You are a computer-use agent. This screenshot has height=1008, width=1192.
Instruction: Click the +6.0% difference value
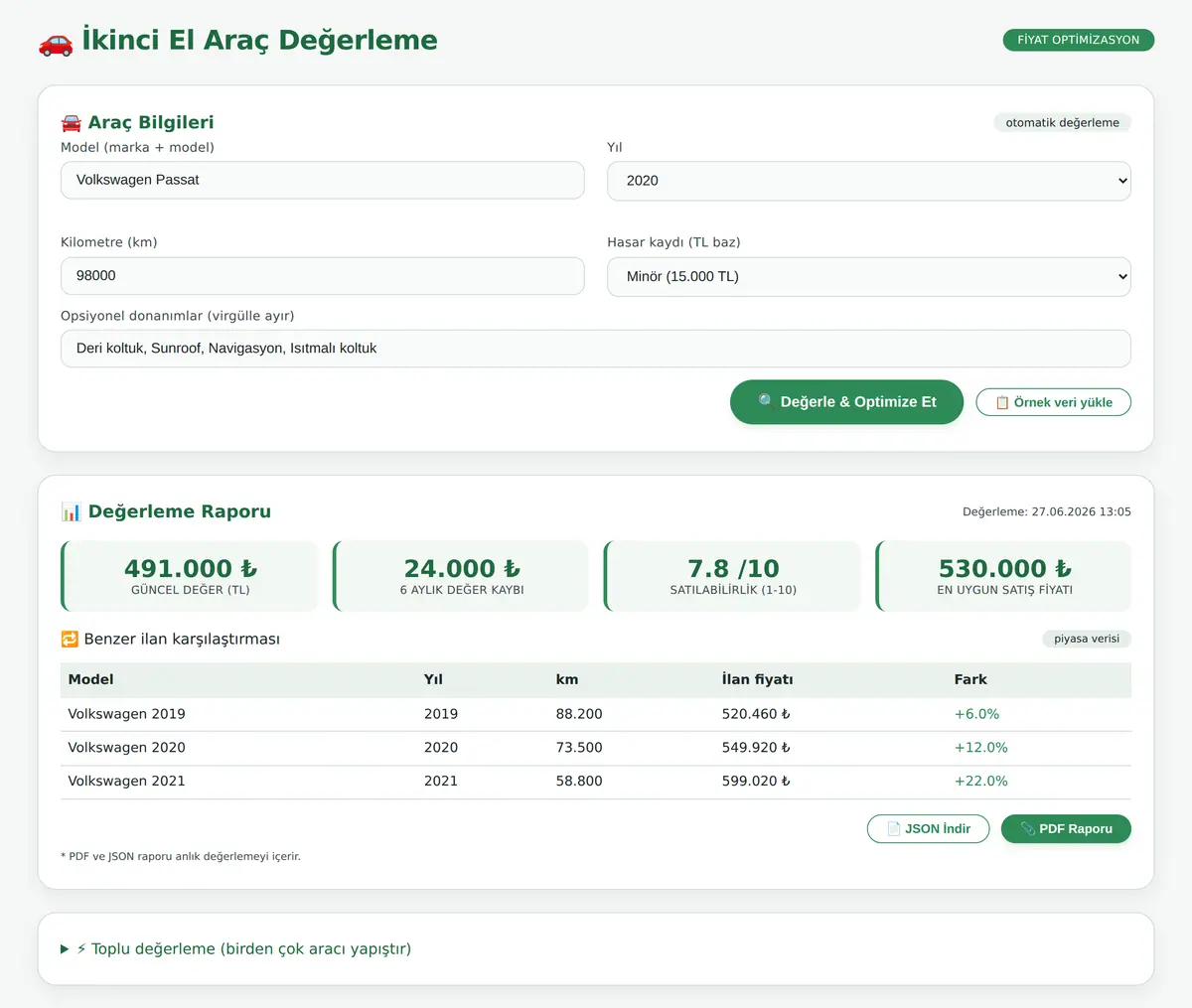[976, 714]
